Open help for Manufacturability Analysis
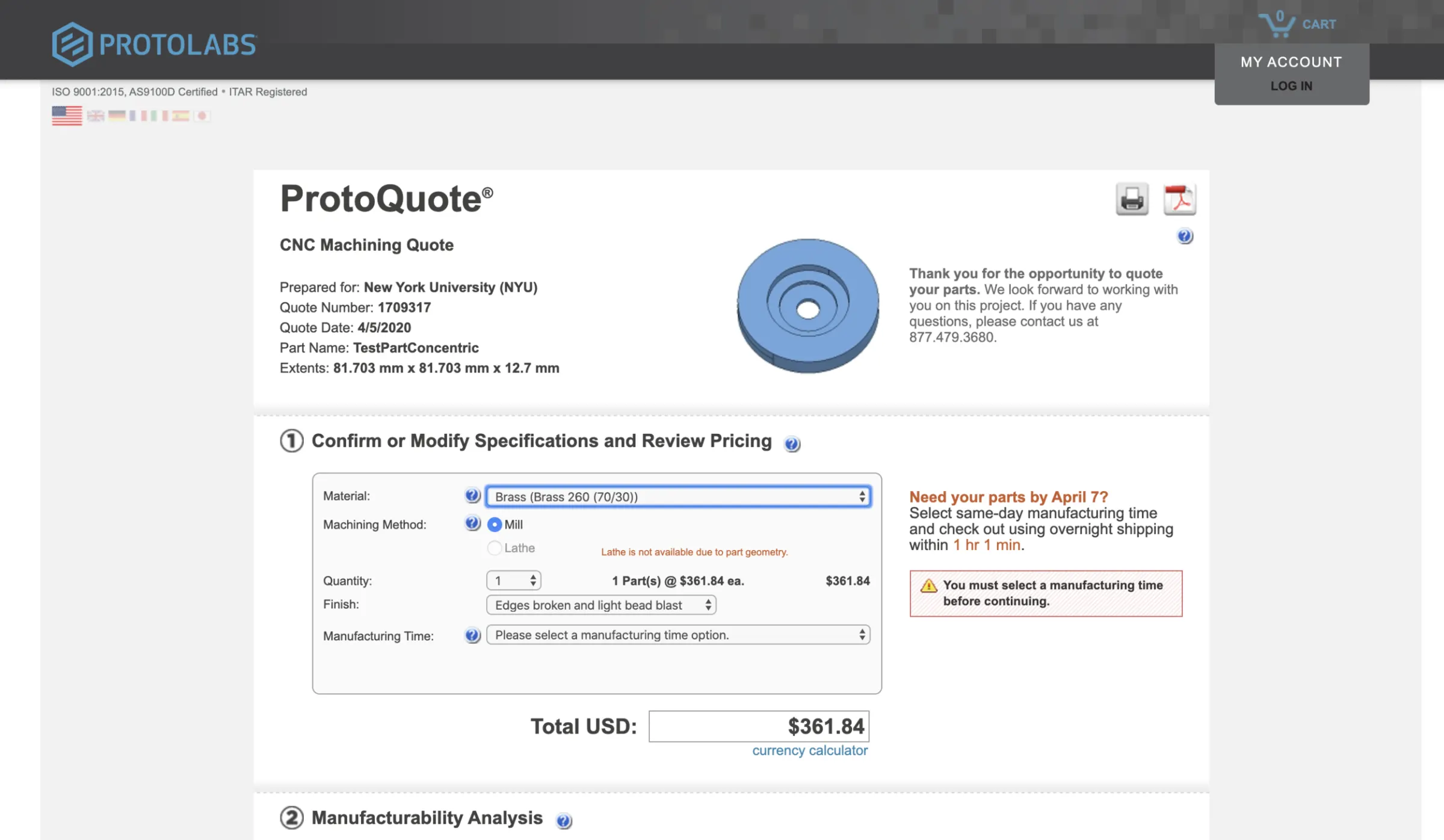1444x840 pixels. [564, 821]
